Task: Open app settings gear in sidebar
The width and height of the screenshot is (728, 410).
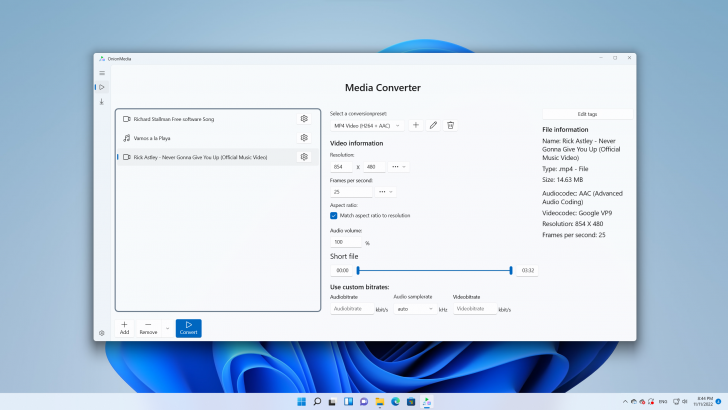Action: [101, 332]
